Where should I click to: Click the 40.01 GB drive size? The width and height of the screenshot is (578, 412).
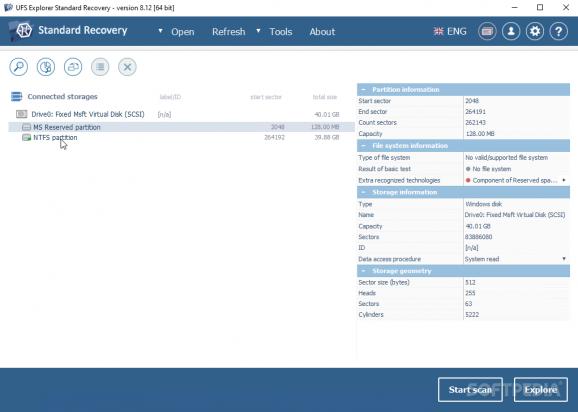(327, 115)
